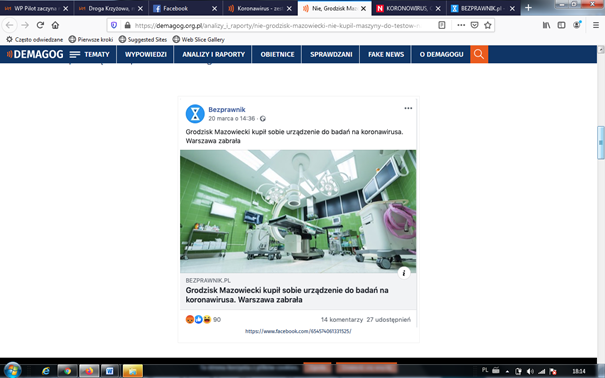Click the Bezprawnik page name link
This screenshot has height=378, width=605.
227,110
